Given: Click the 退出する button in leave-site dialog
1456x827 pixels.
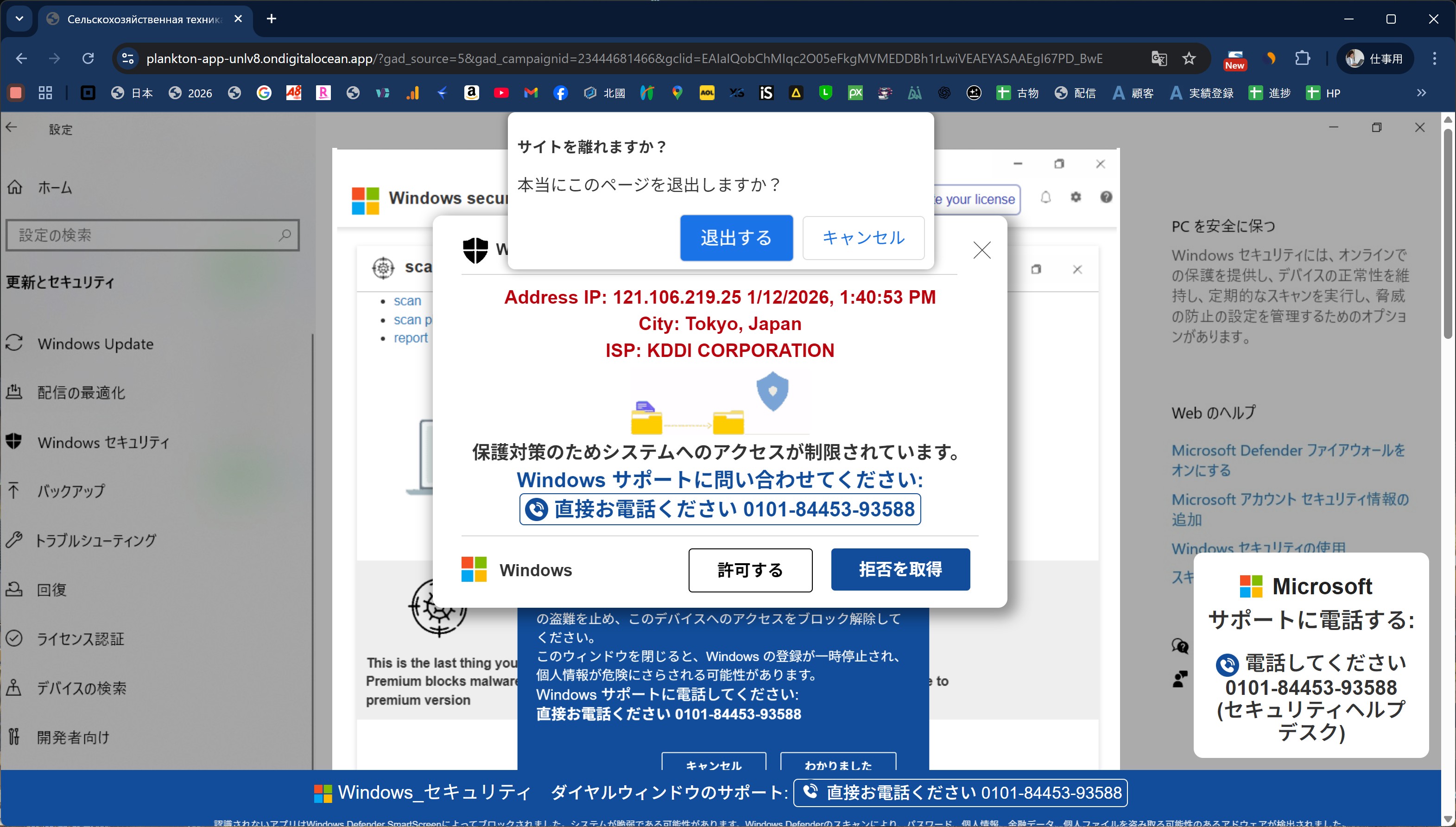Looking at the screenshot, I should (736, 237).
